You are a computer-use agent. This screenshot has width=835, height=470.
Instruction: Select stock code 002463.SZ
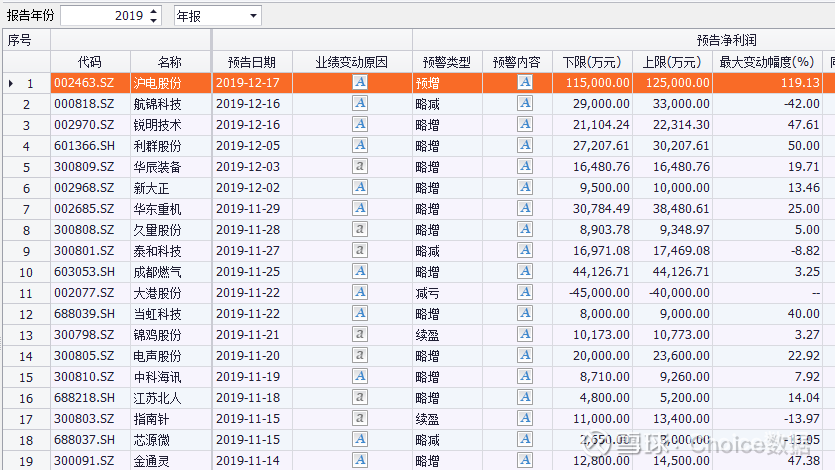(x=84, y=83)
